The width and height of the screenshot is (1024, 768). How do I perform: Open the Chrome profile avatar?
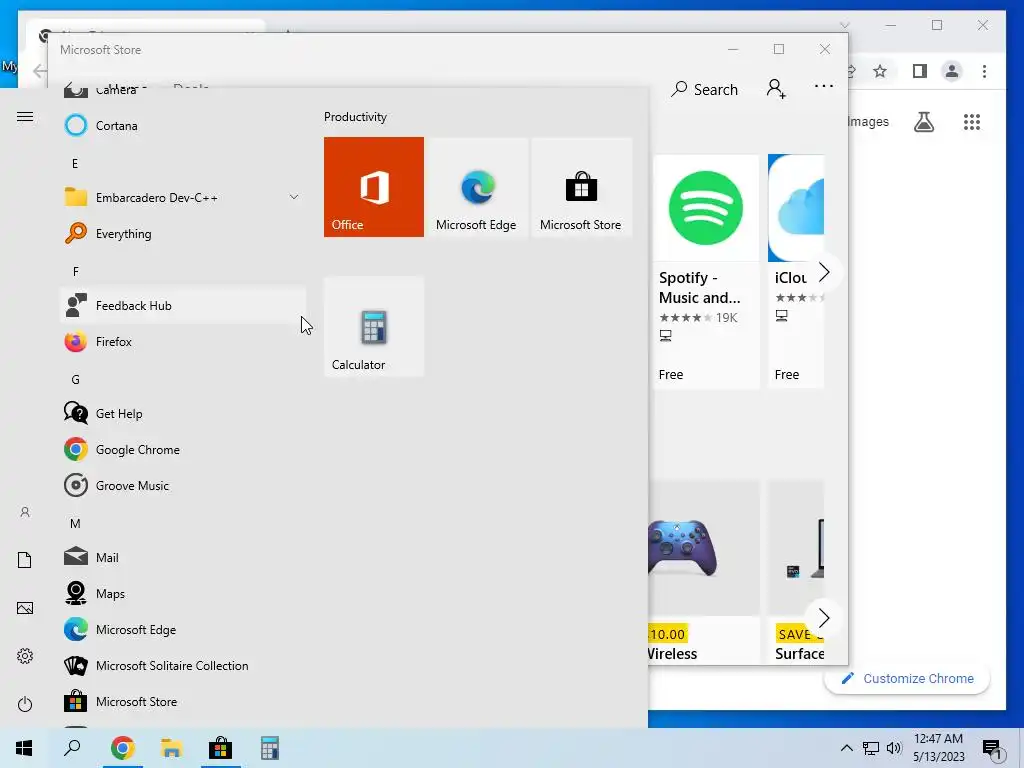pyautogui.click(x=952, y=71)
